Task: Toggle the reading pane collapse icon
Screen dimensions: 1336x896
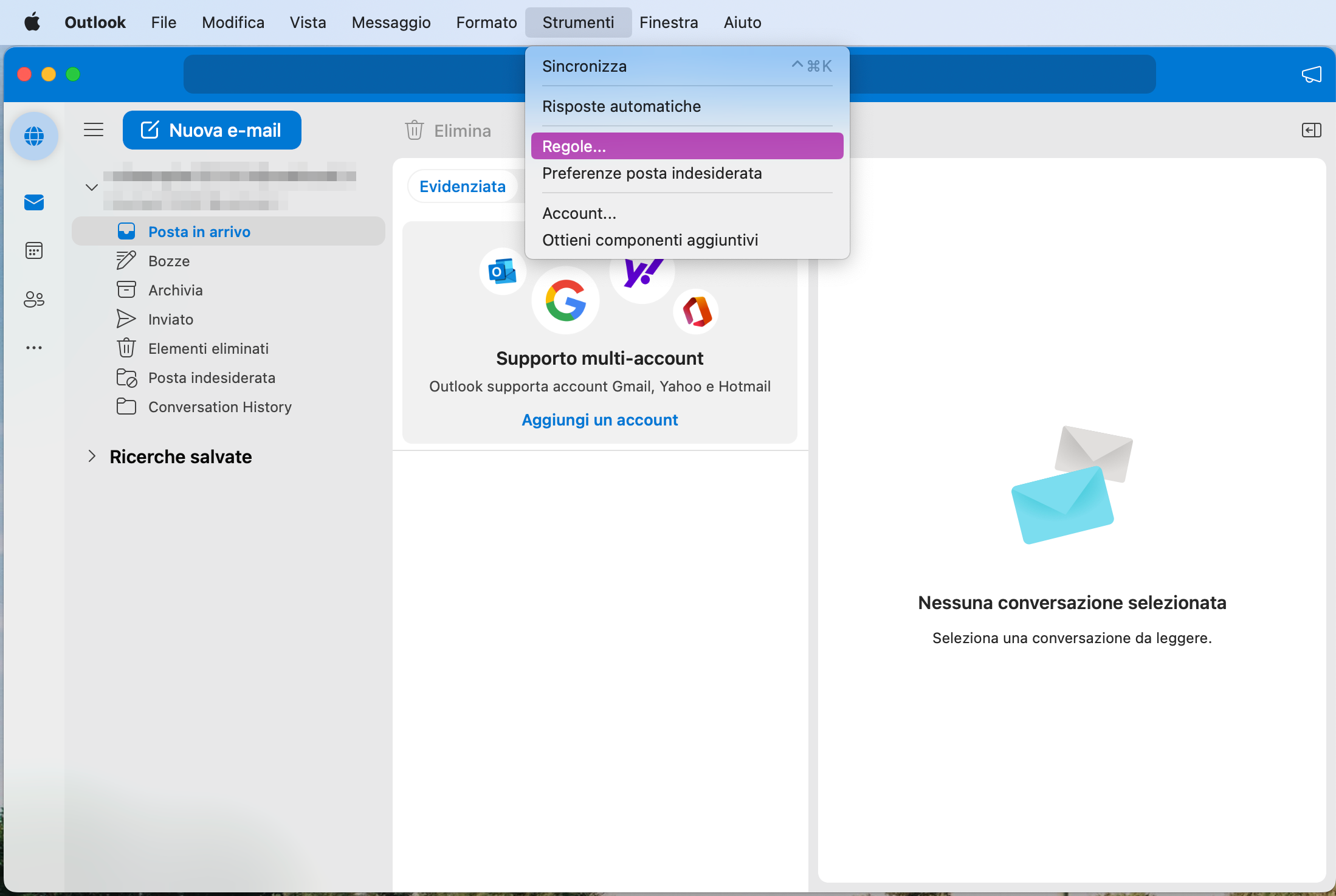Action: [1311, 130]
